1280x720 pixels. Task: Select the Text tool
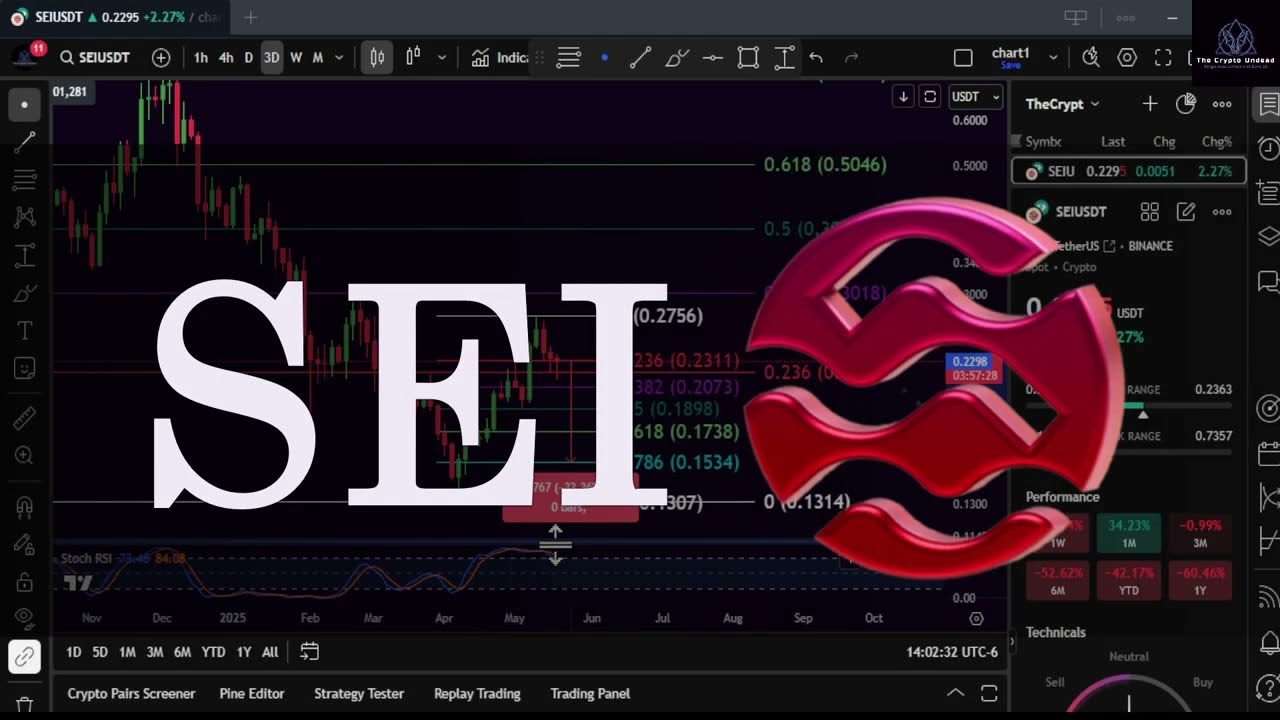click(24, 331)
